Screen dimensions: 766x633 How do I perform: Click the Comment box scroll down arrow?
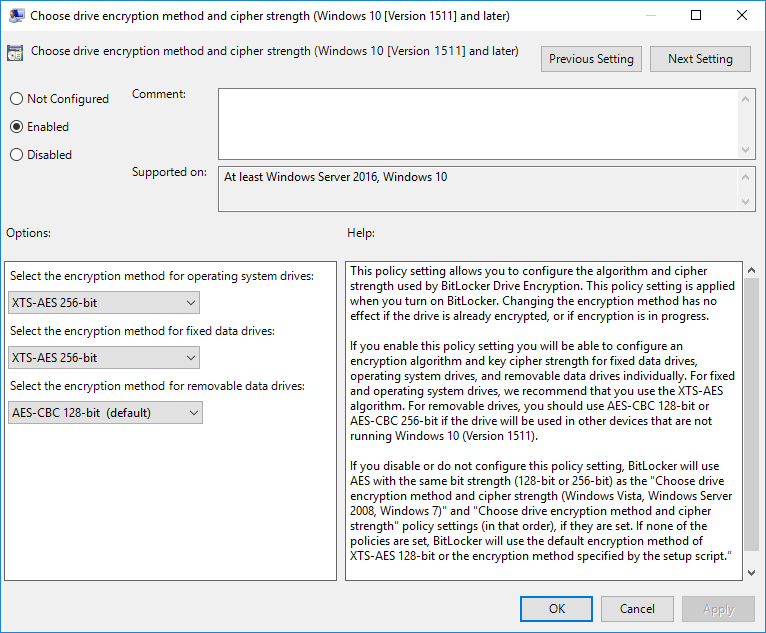pyautogui.click(x=746, y=149)
